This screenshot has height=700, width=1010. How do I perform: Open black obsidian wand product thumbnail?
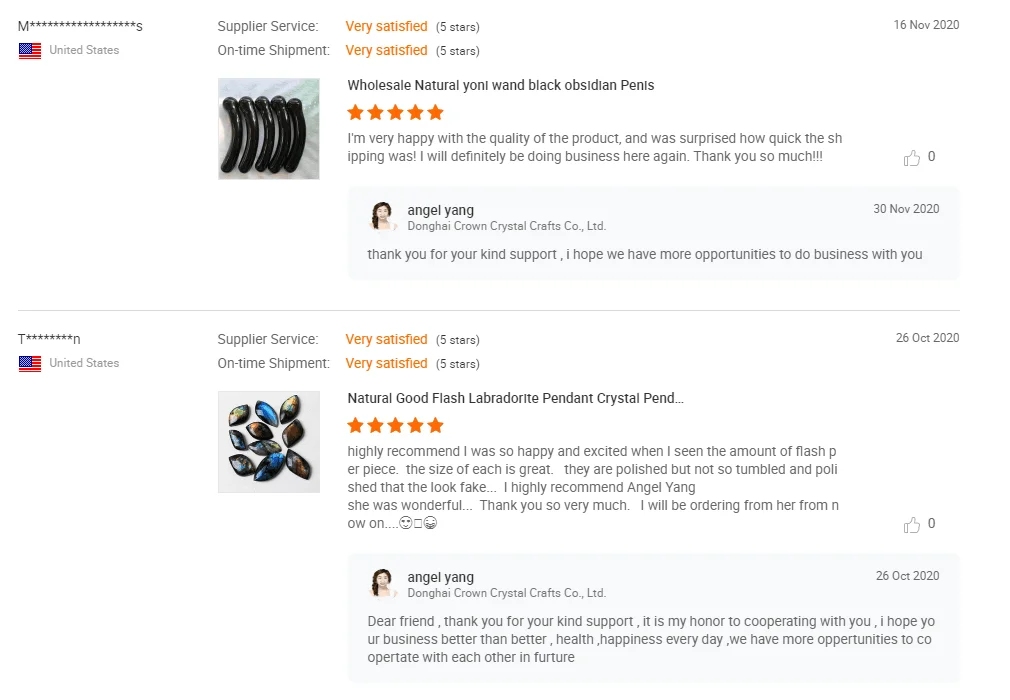(x=269, y=129)
